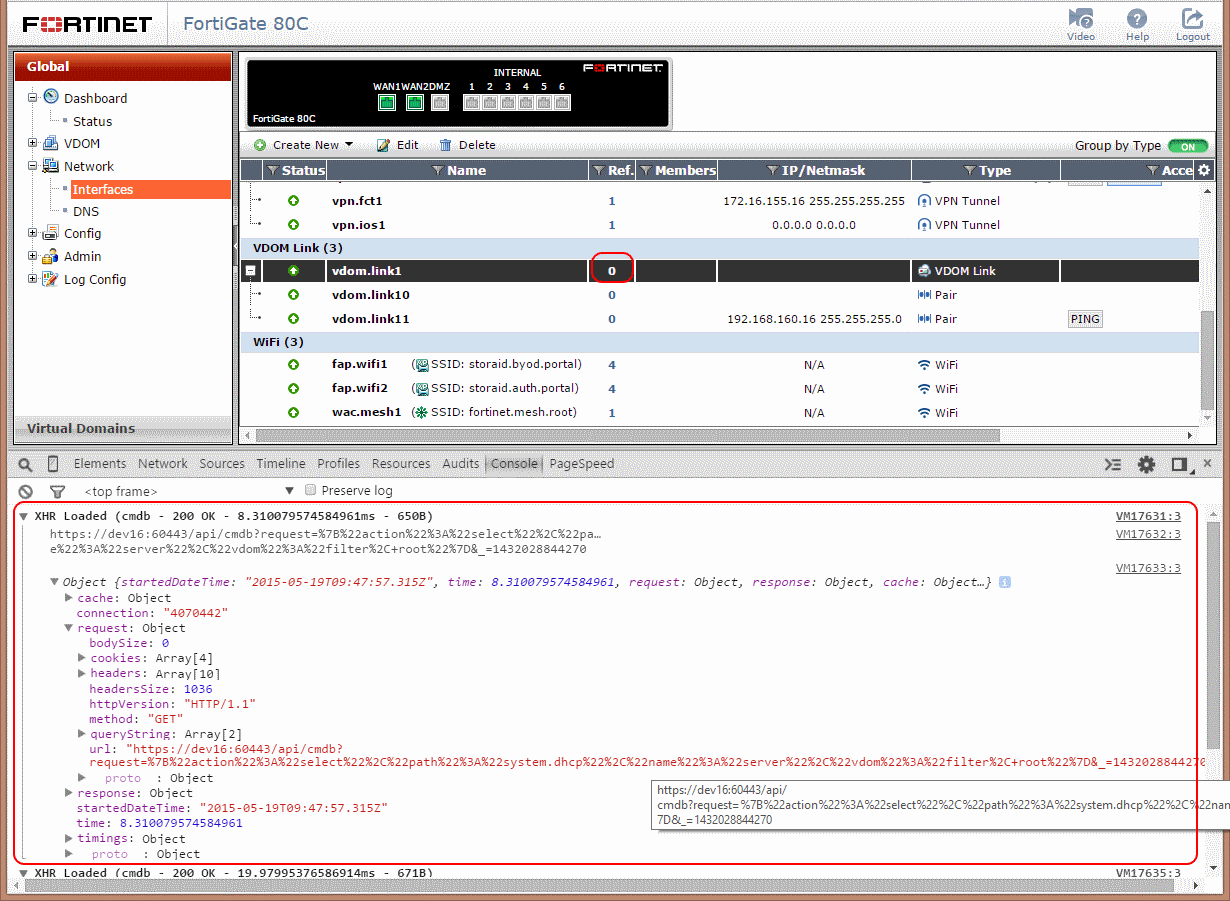Select DNS in the sidebar
The width and height of the screenshot is (1230, 901).
pyautogui.click(x=86, y=211)
